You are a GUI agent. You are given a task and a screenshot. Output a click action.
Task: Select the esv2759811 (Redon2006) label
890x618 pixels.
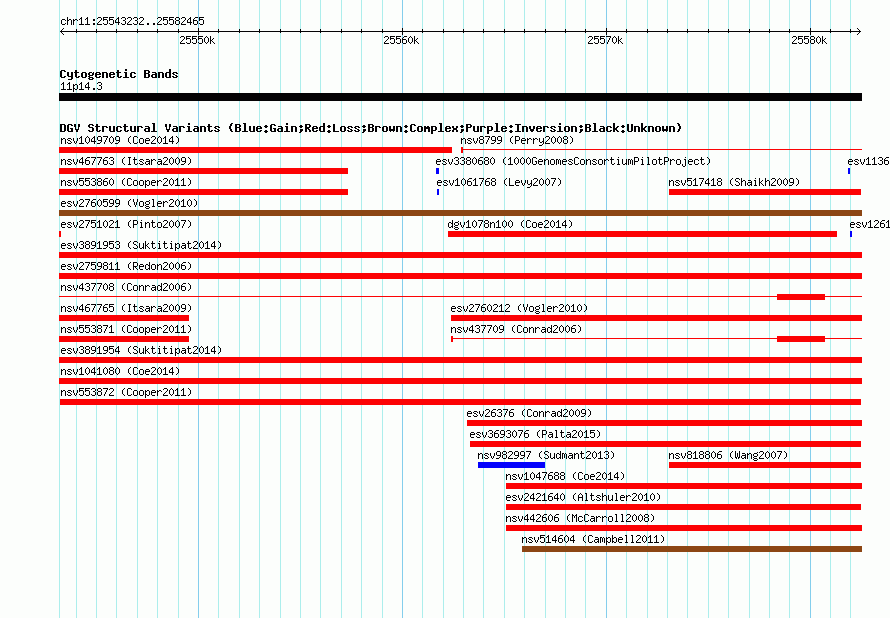tap(126, 266)
